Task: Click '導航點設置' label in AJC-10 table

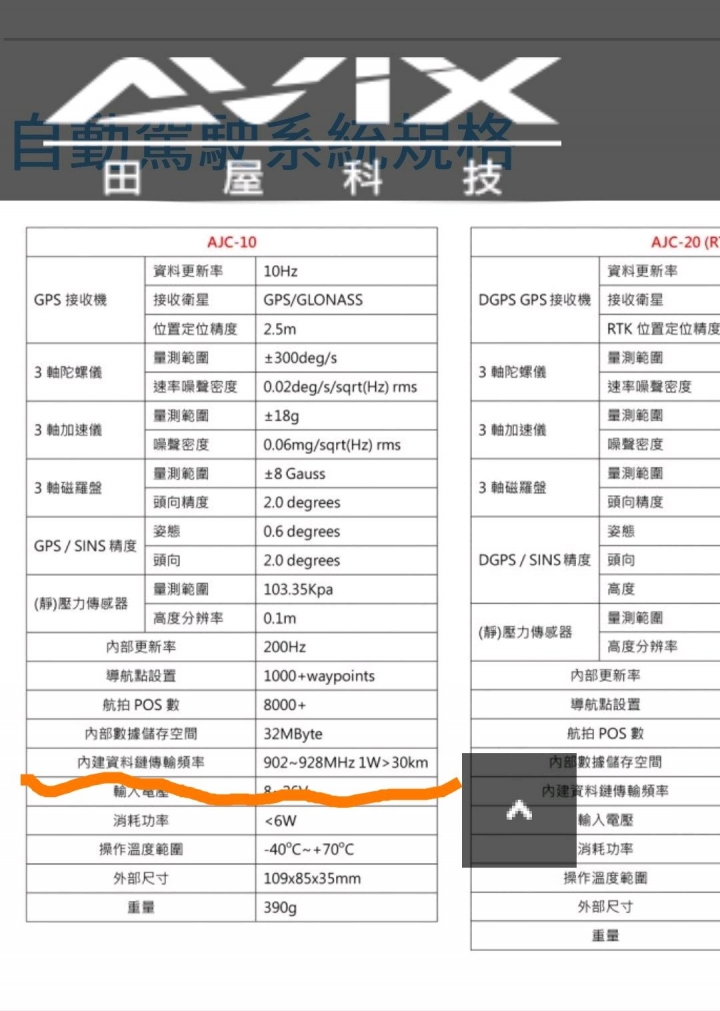Action: (141, 676)
